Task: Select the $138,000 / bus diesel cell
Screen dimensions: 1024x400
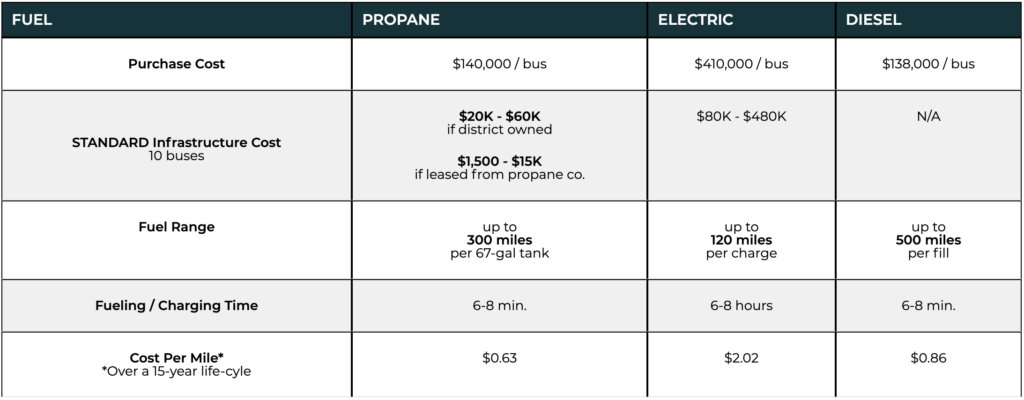Action: tap(928, 64)
